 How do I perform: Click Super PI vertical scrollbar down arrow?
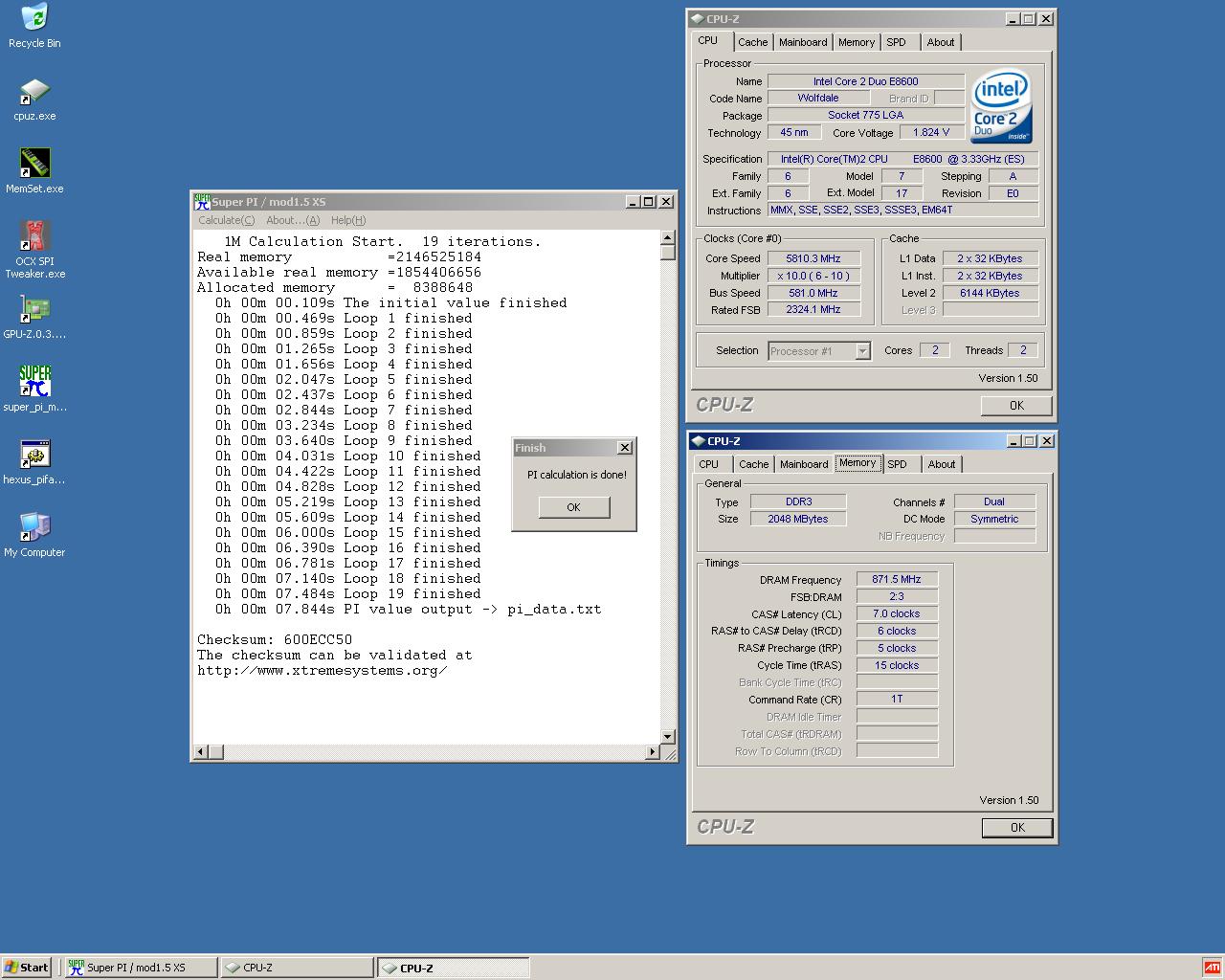pos(668,737)
